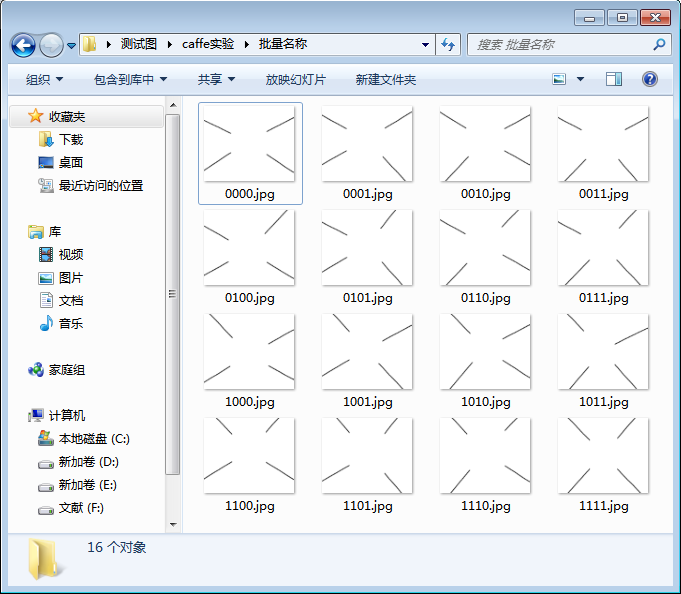681x594 pixels.
Task: Select the 1011.jpg thumbnail
Action: point(603,352)
